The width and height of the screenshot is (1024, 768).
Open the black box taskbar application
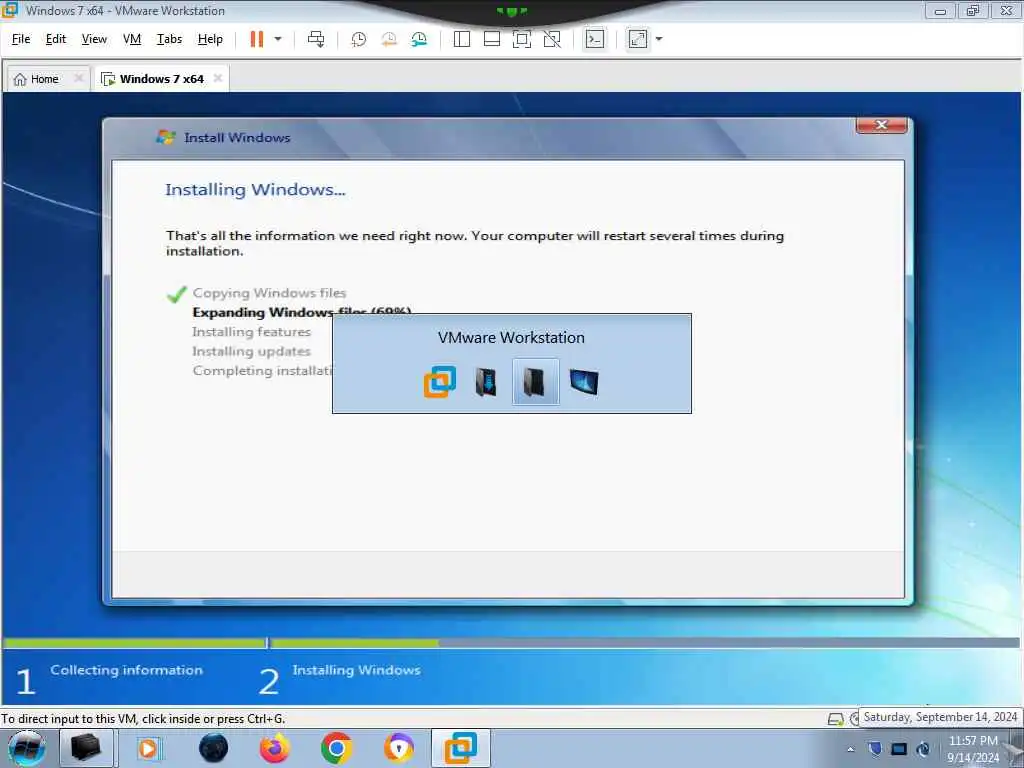[86, 748]
